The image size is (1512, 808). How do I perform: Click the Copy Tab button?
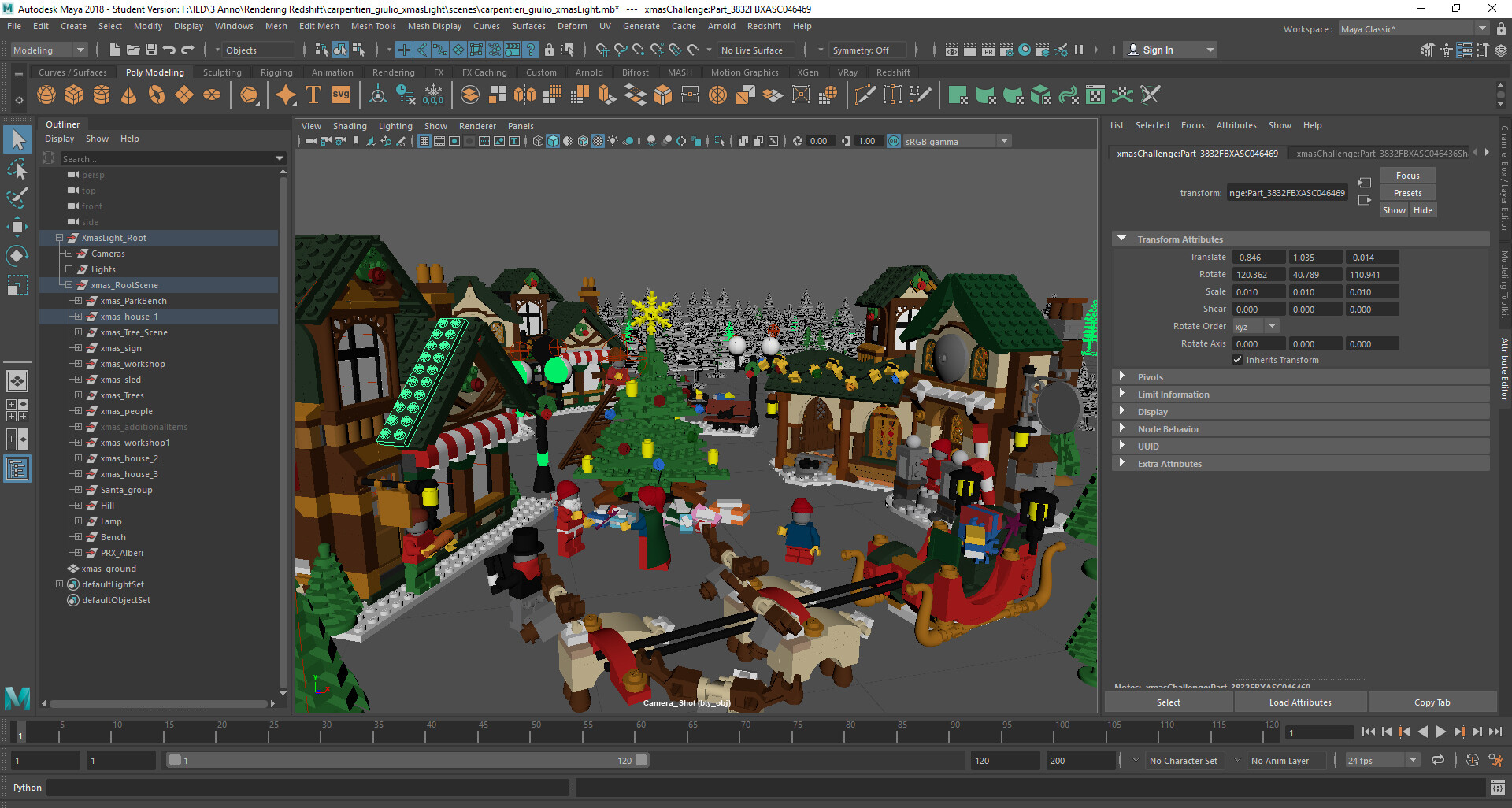click(1432, 702)
